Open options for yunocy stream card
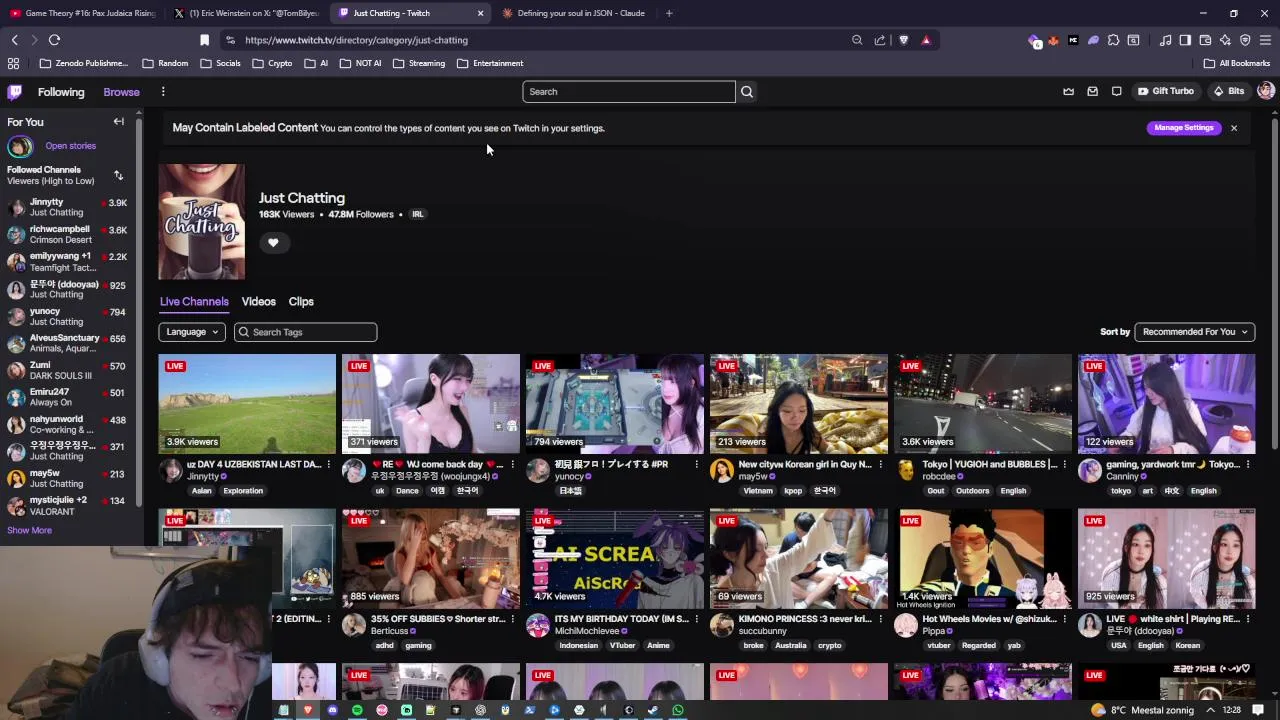The image size is (1280, 720). [697, 464]
